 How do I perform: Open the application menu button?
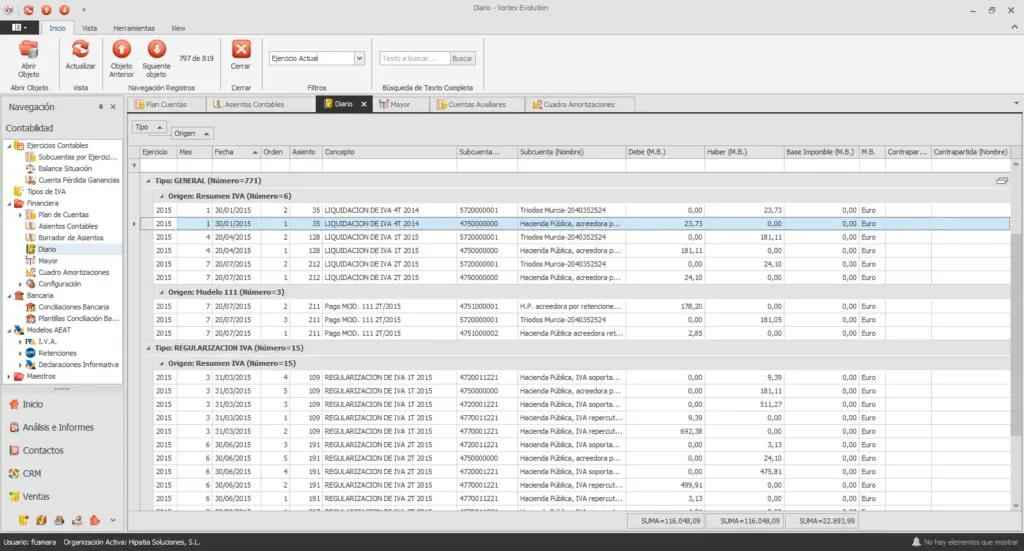[19, 27]
